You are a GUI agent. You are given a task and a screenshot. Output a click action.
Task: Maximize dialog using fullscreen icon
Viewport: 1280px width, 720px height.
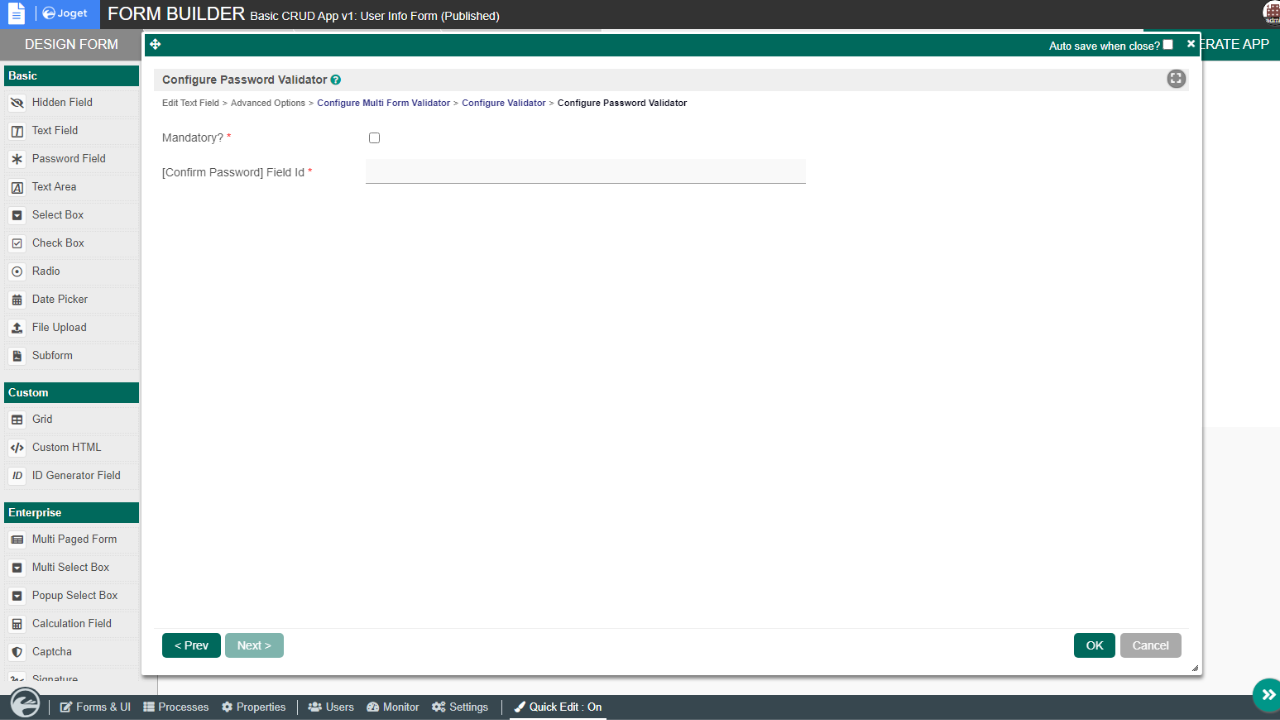coord(1176,79)
